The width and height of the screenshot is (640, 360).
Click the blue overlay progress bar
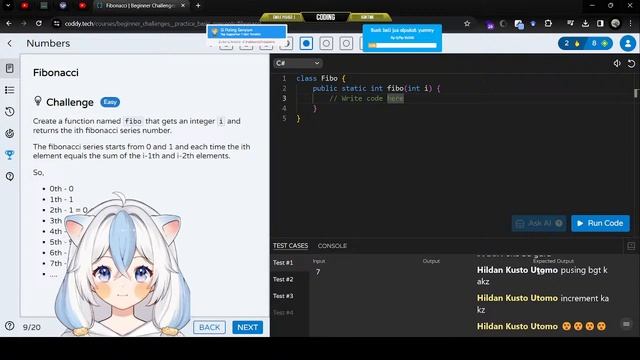[x=402, y=46]
